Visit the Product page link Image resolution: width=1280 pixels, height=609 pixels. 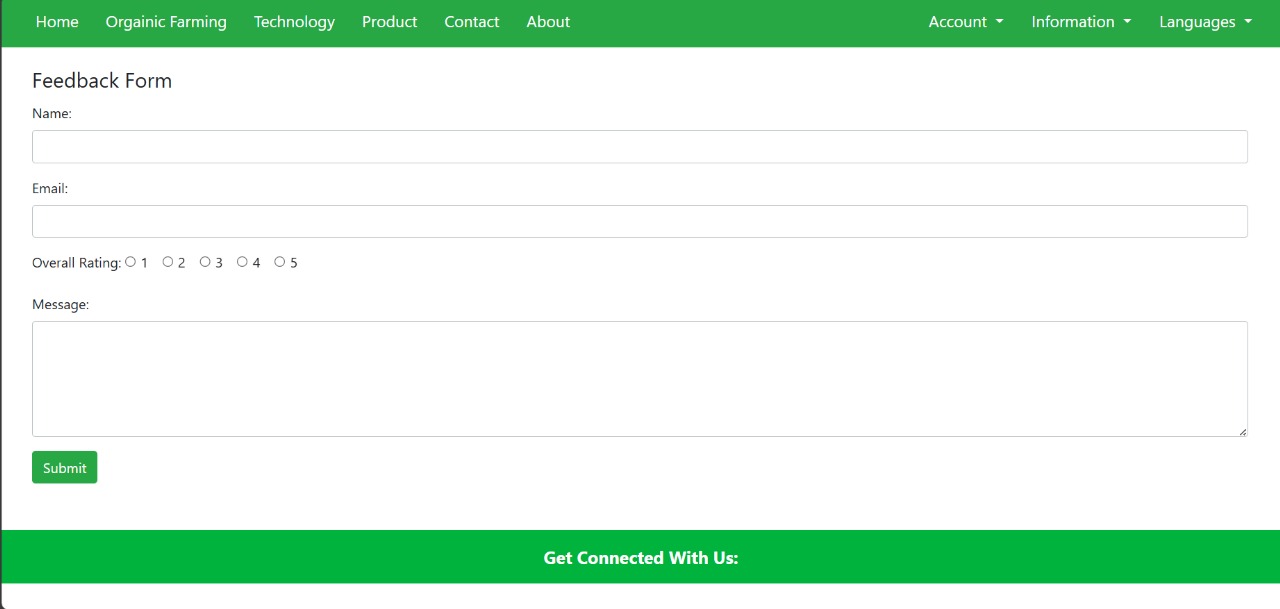click(x=389, y=21)
